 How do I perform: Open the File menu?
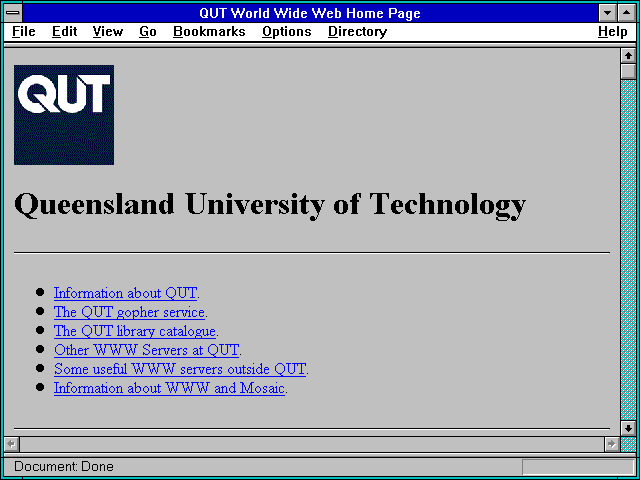click(x=24, y=32)
